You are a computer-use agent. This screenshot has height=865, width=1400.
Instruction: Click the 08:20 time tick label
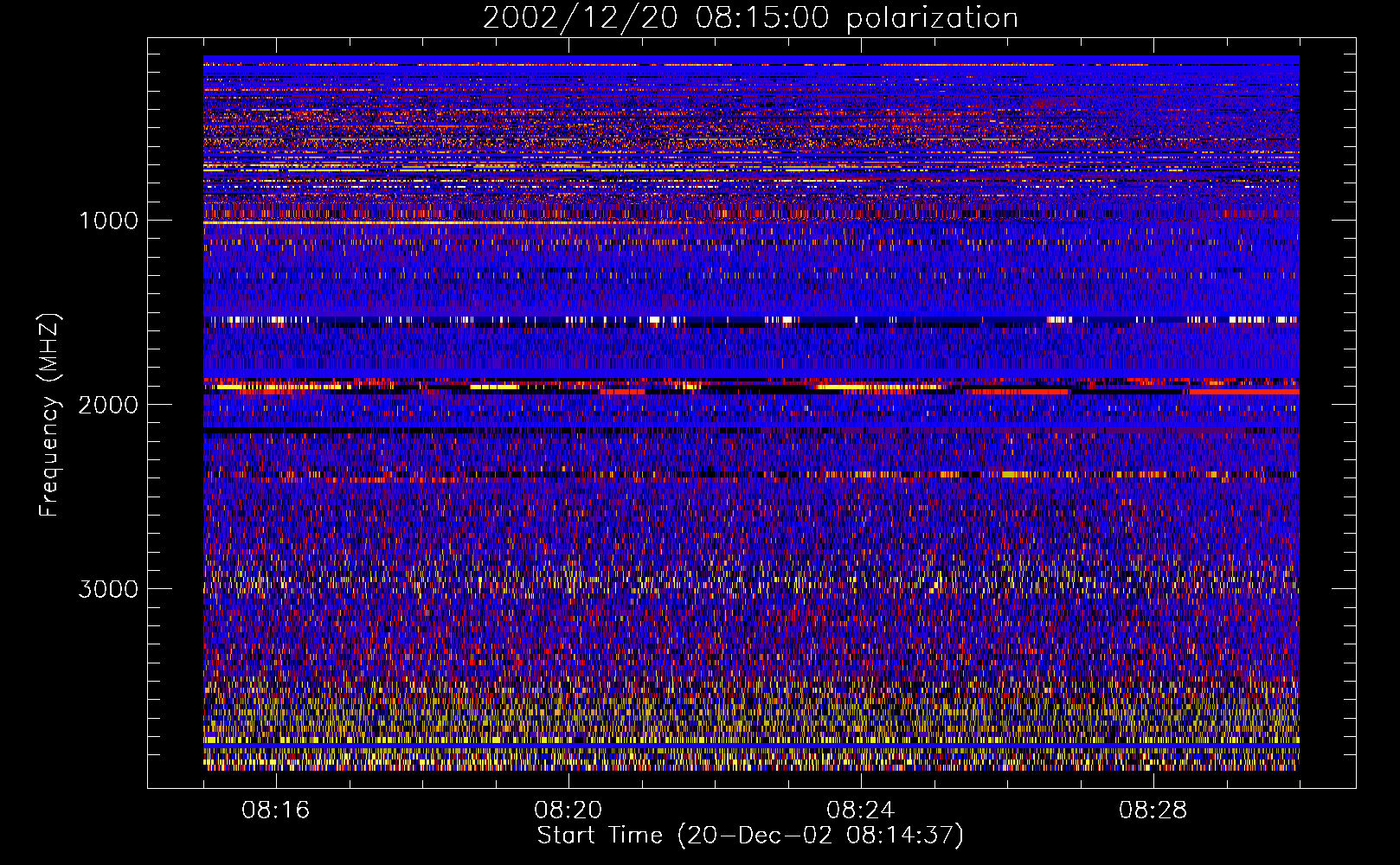(568, 811)
